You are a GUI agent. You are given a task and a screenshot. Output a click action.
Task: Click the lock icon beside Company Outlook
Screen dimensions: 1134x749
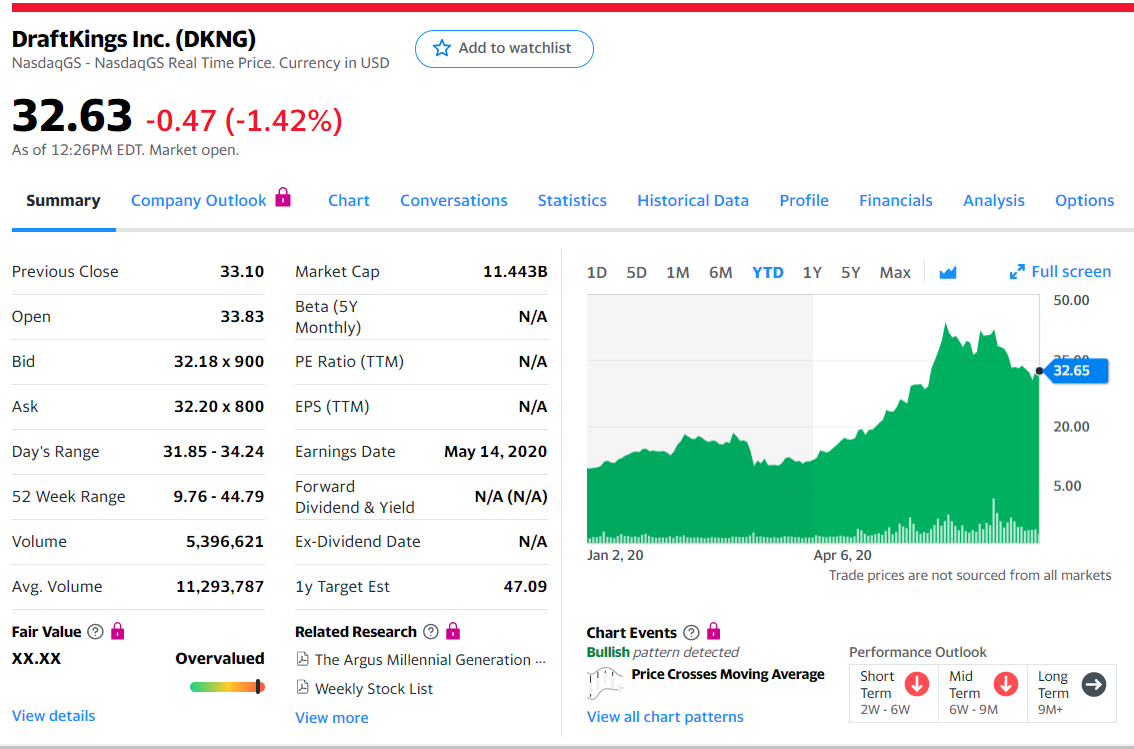pos(284,197)
